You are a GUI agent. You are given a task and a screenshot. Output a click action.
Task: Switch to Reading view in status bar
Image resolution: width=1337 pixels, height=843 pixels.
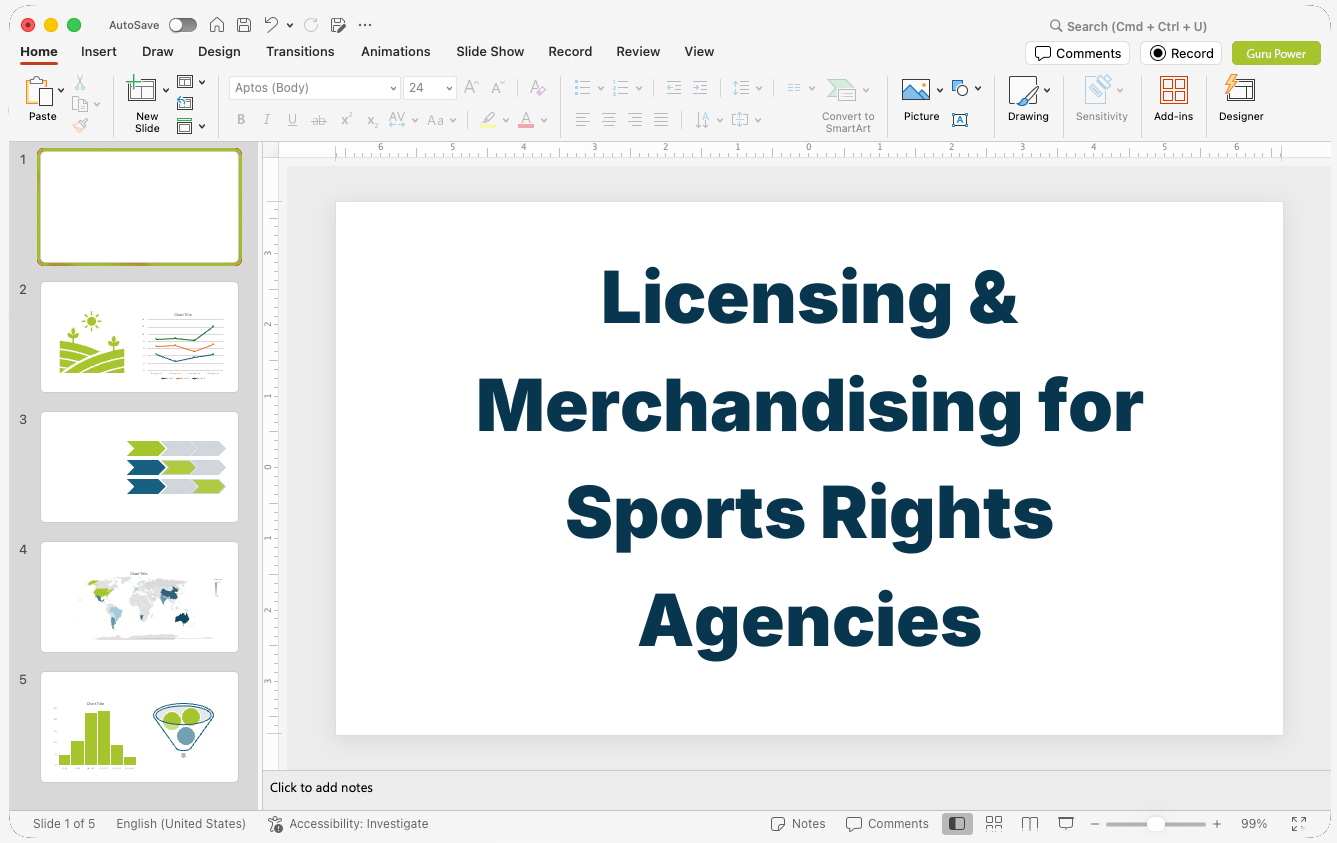(1030, 824)
